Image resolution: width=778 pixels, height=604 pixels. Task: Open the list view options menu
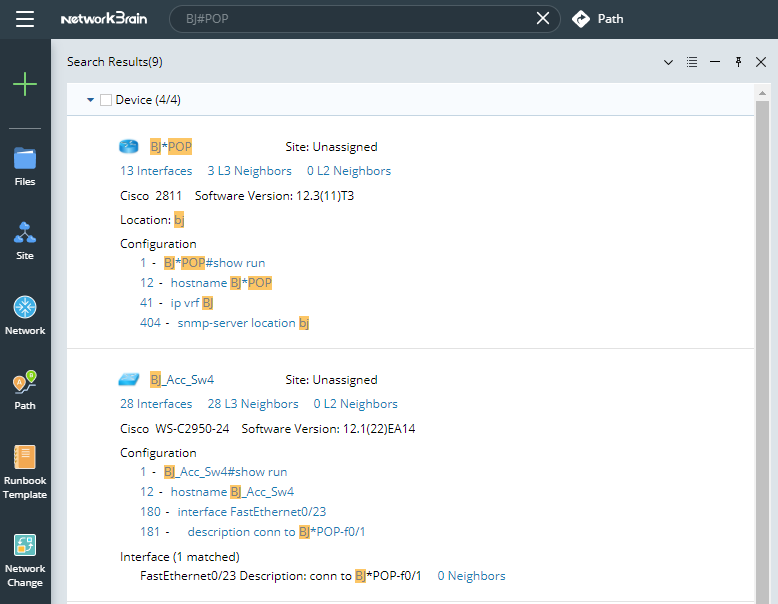[x=692, y=62]
